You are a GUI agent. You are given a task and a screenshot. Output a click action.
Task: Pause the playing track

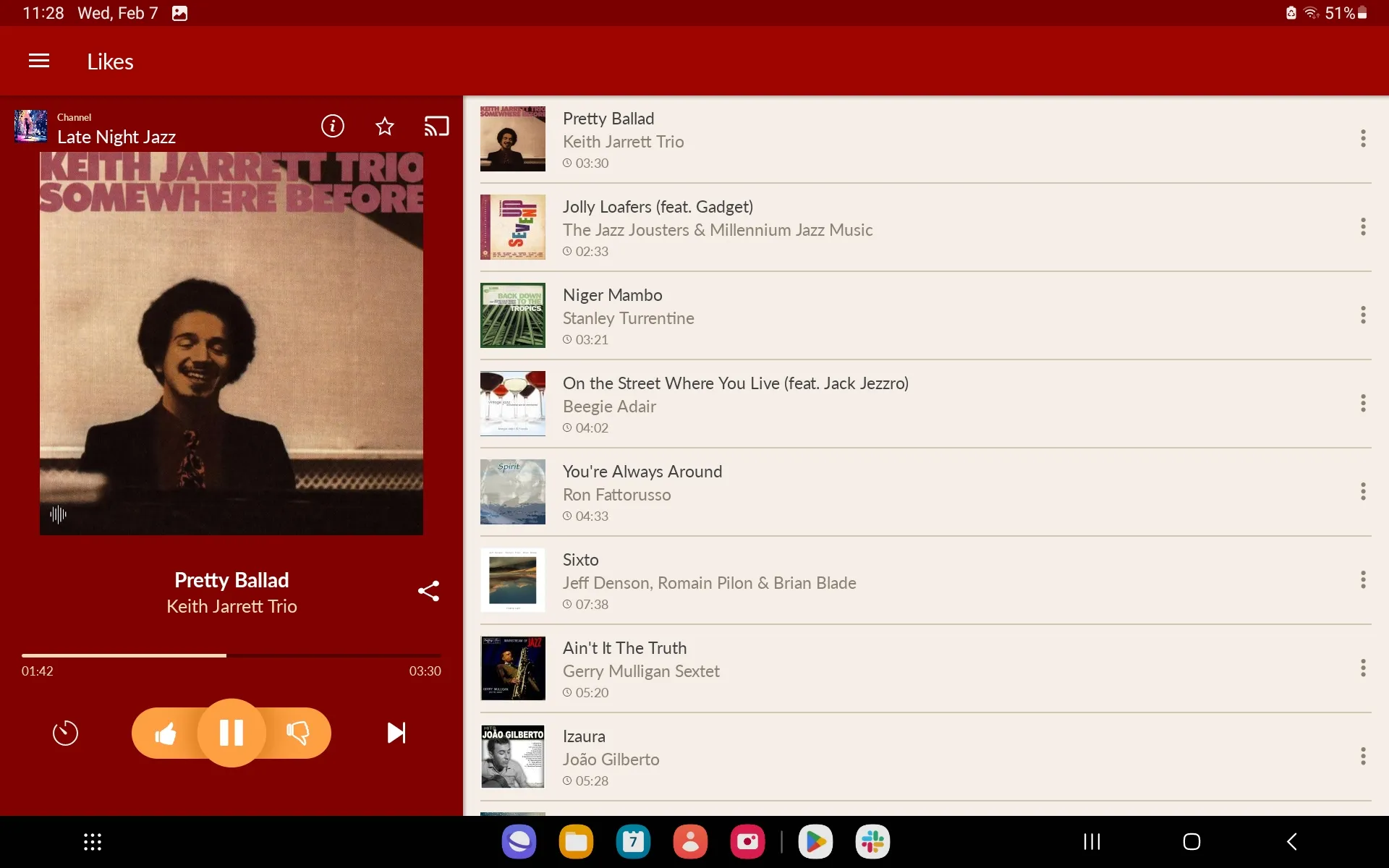(231, 733)
